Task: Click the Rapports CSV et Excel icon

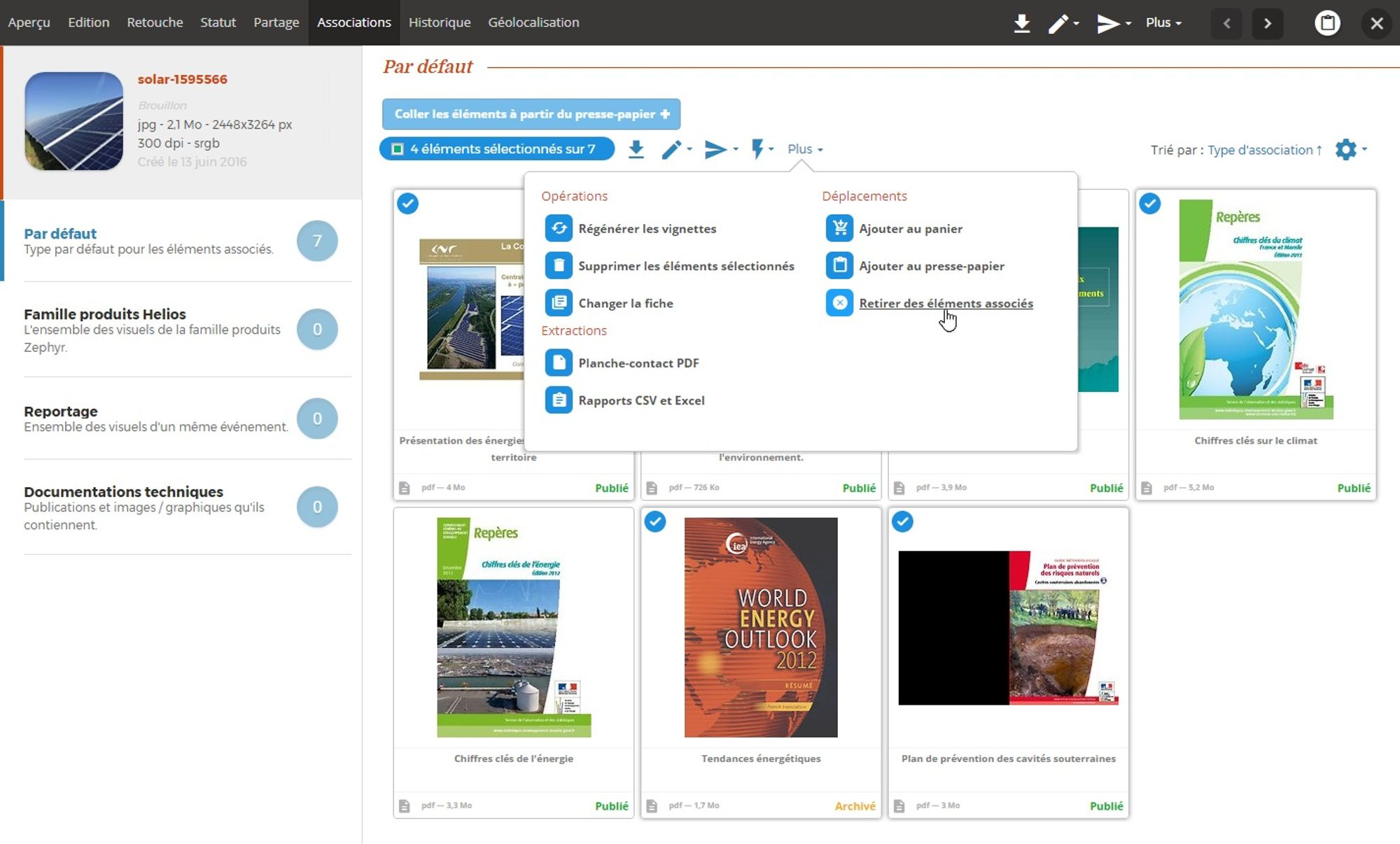Action: click(x=559, y=400)
